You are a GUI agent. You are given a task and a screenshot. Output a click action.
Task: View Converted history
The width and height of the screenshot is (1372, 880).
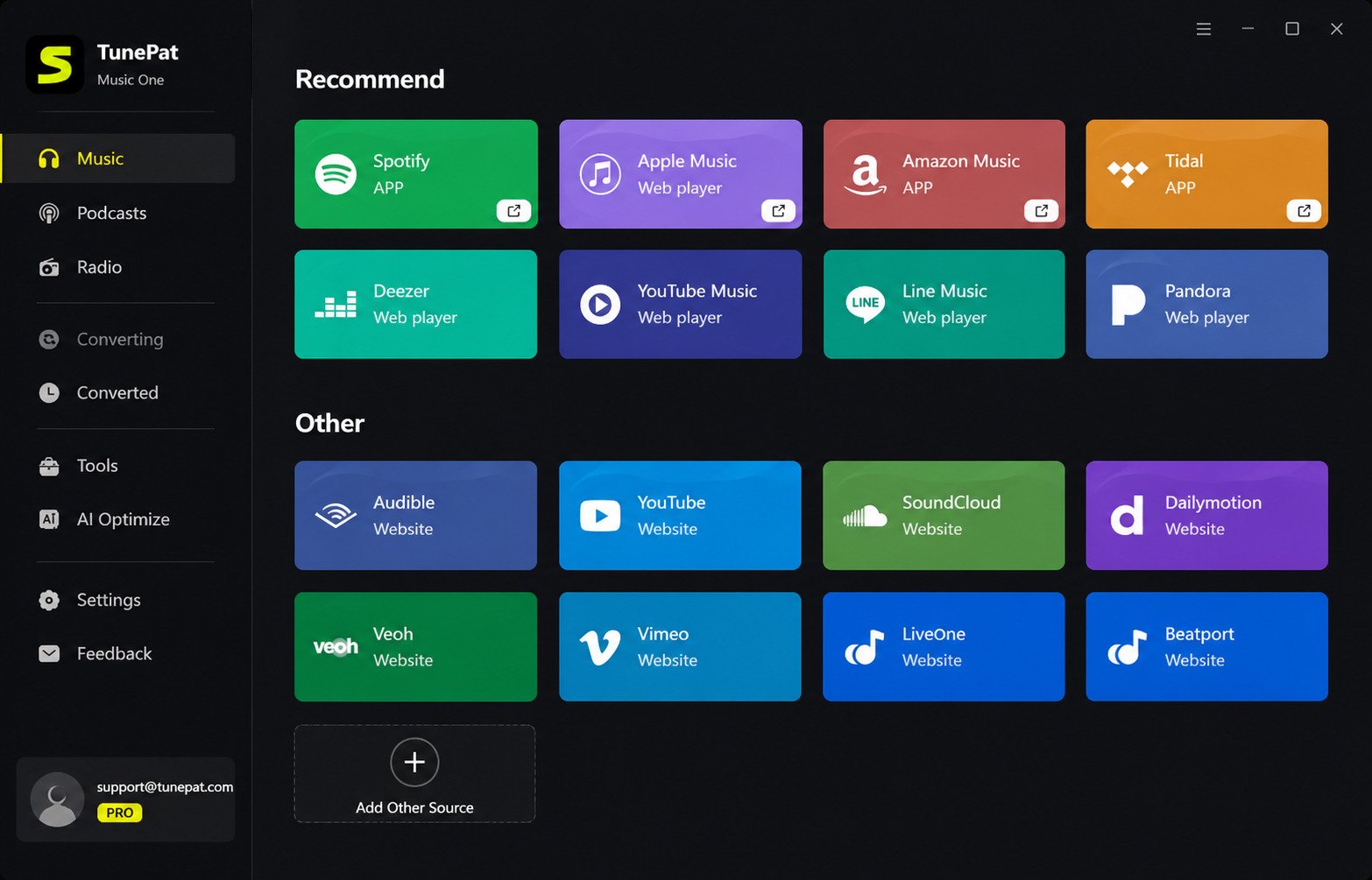click(118, 392)
